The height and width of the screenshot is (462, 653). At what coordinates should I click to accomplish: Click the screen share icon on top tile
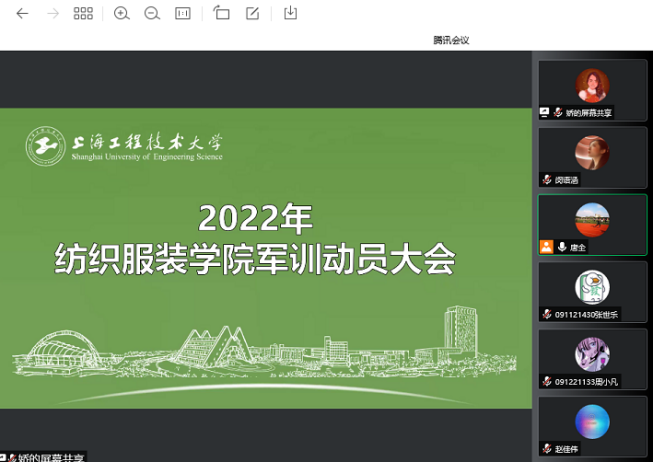[x=545, y=113]
